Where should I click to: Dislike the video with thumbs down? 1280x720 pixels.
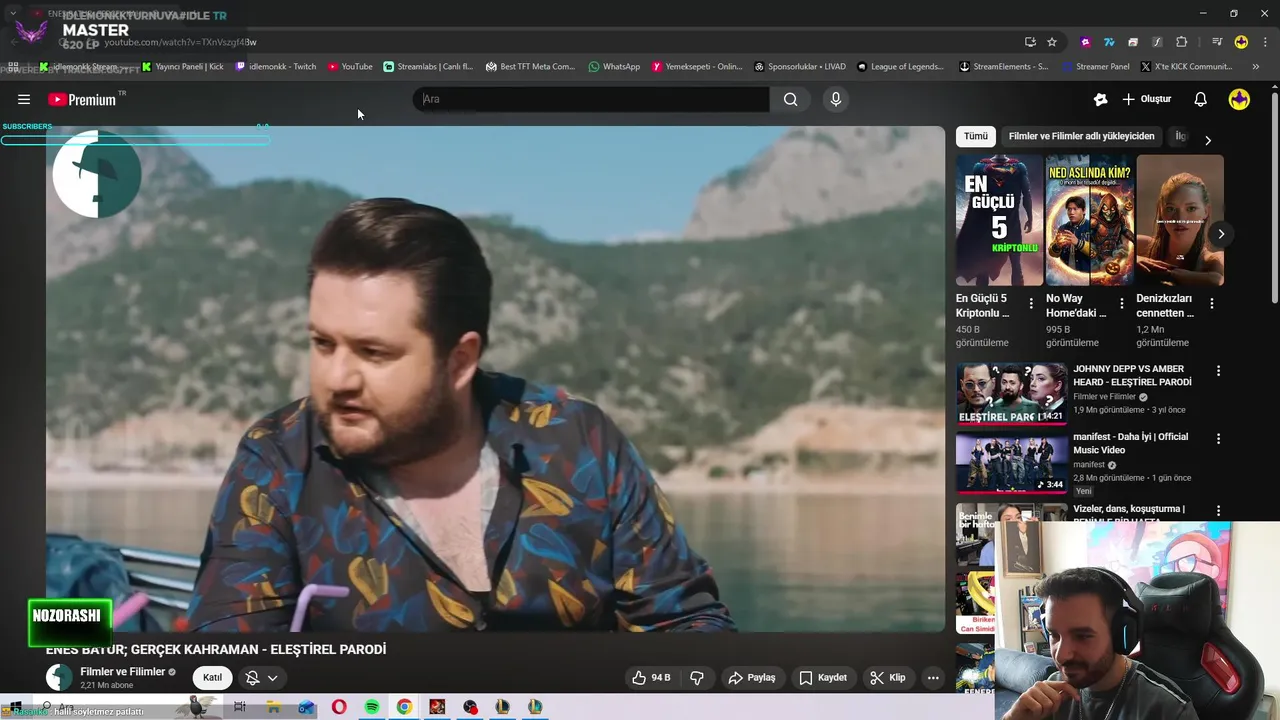697,677
